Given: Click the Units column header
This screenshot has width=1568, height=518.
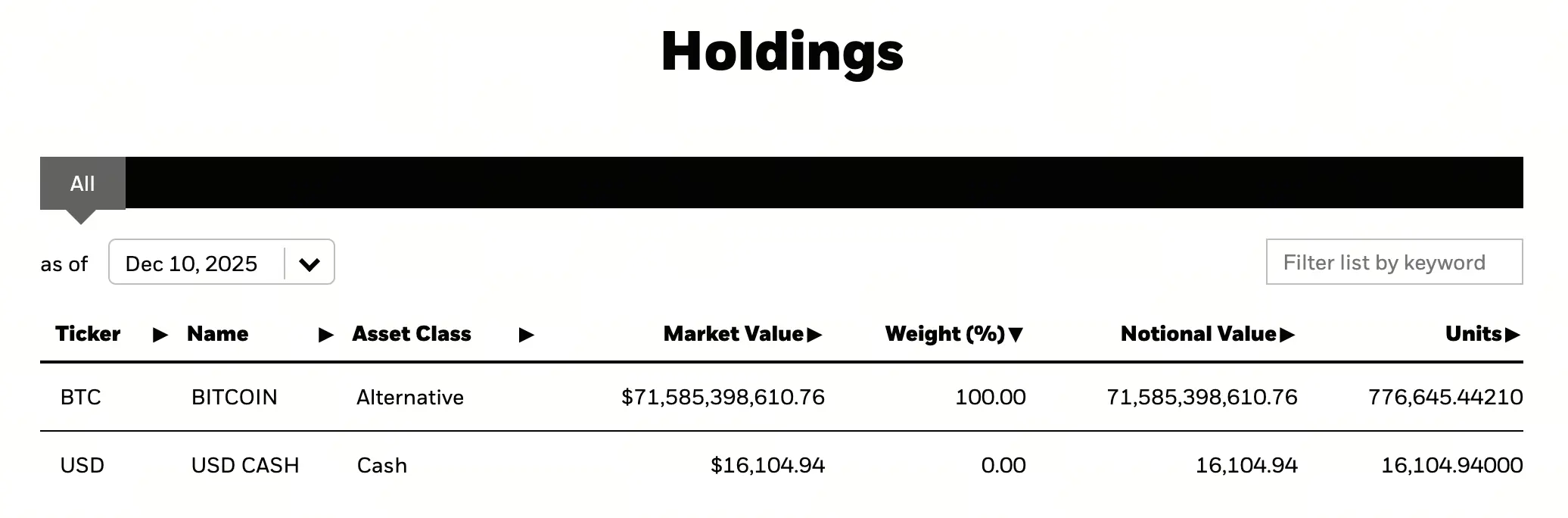Looking at the screenshot, I should pos(1473,334).
